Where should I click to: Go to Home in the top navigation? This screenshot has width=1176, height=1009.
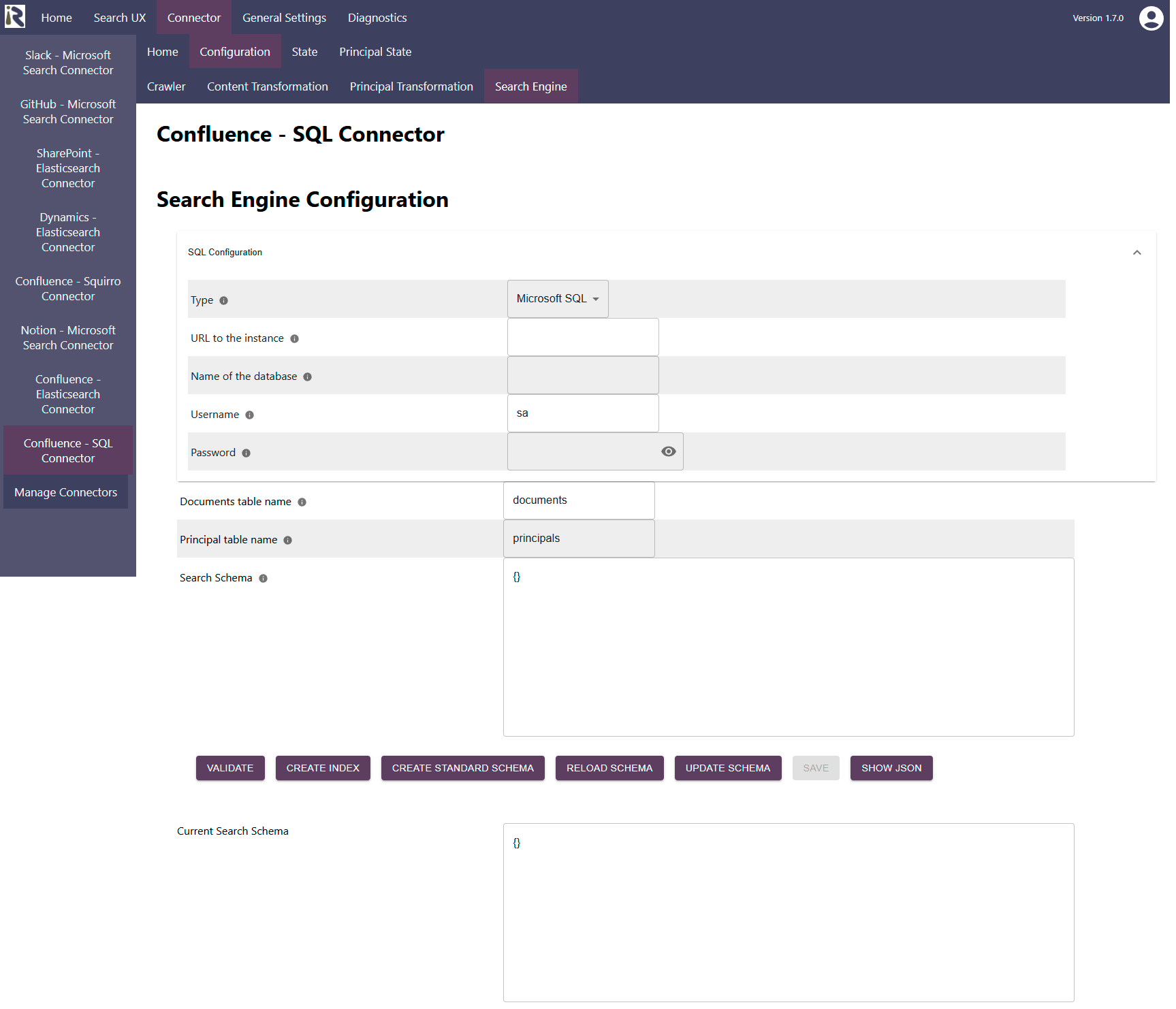(57, 18)
